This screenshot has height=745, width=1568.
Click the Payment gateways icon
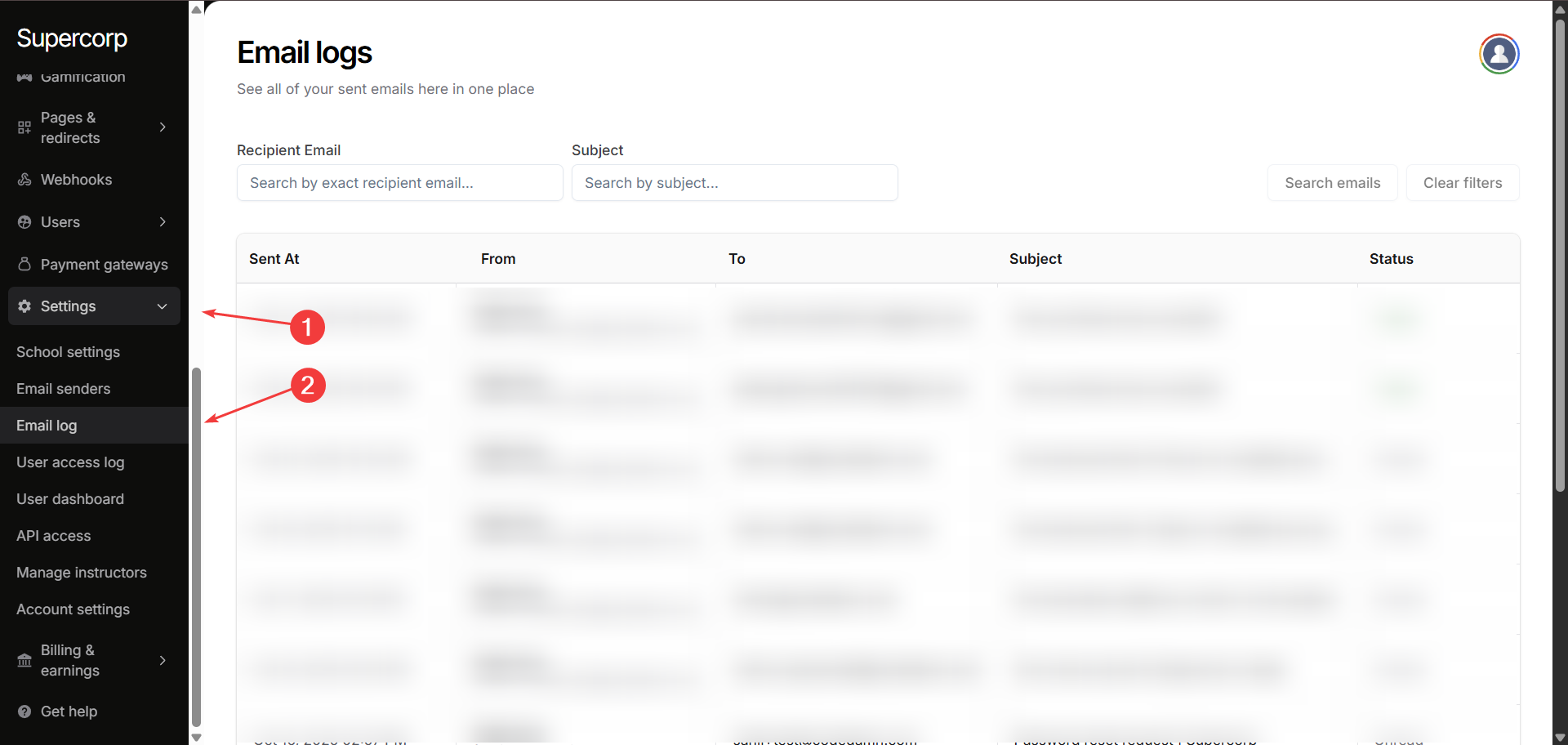click(24, 265)
